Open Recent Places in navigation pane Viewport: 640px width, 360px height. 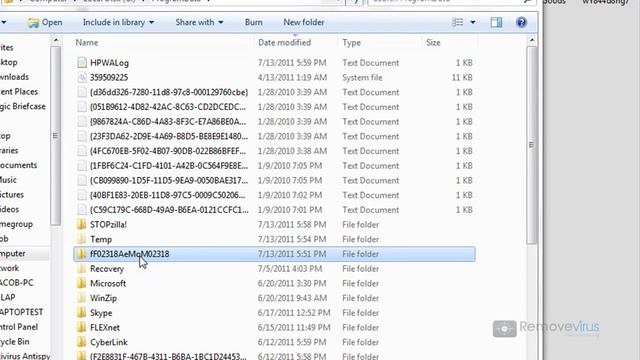(19, 92)
